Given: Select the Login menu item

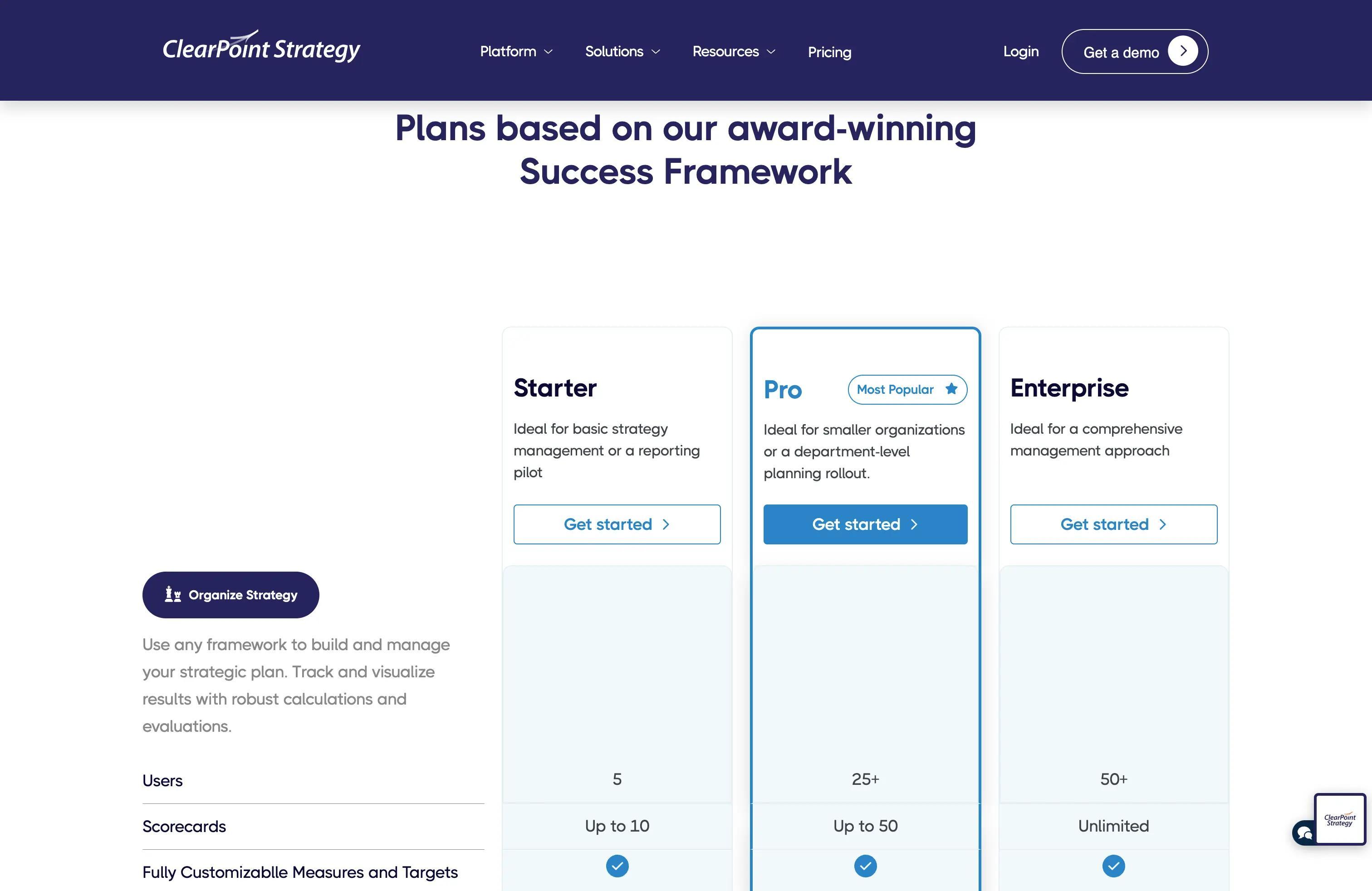Looking at the screenshot, I should [x=1021, y=51].
